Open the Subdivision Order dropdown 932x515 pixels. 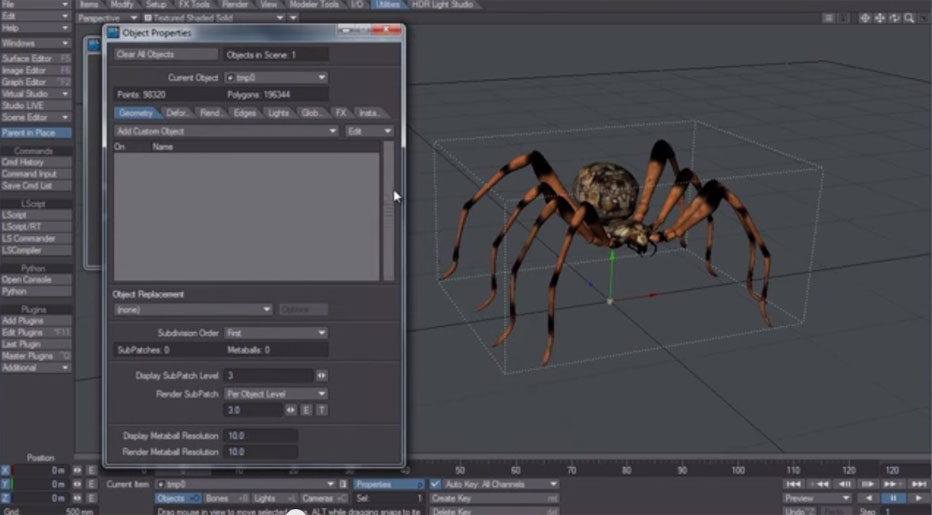(275, 333)
